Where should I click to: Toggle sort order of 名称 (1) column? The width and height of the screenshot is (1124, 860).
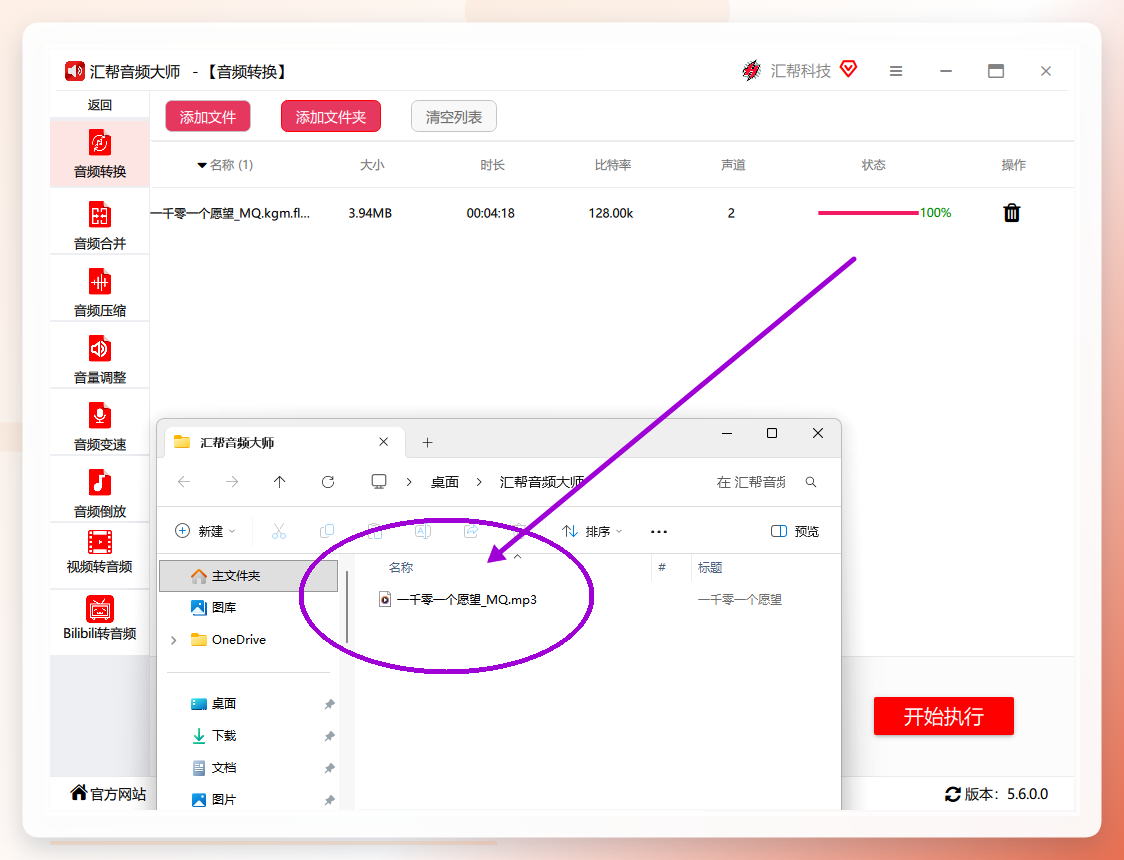point(225,165)
